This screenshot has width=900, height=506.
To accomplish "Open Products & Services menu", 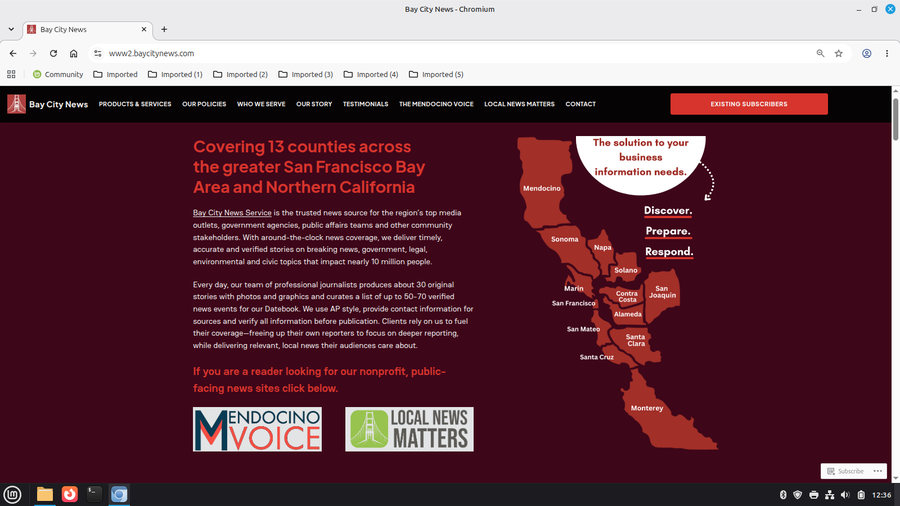I will coord(135,104).
